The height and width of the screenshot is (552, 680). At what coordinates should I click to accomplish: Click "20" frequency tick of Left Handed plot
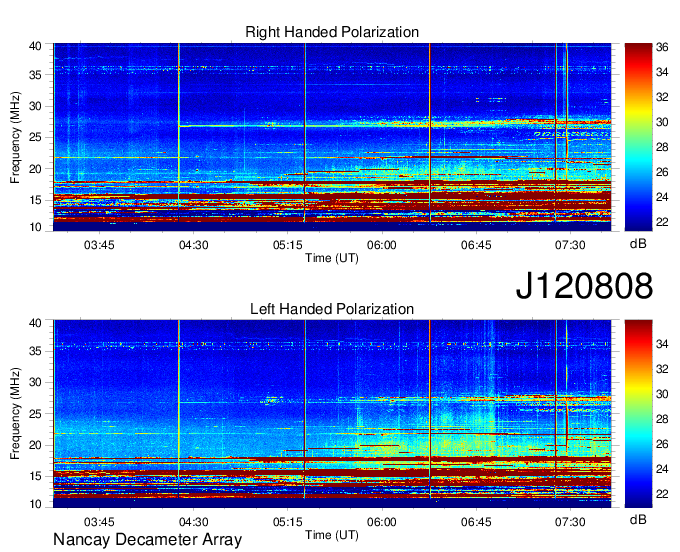click(35, 445)
